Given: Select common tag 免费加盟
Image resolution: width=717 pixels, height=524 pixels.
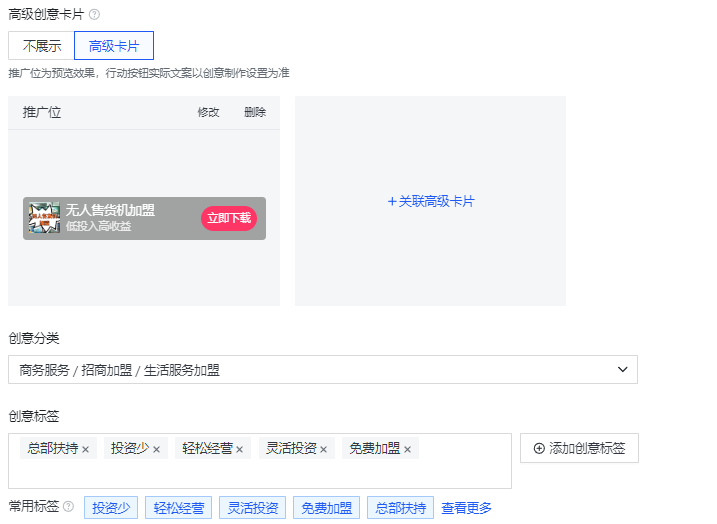Looking at the screenshot, I should [326, 508].
